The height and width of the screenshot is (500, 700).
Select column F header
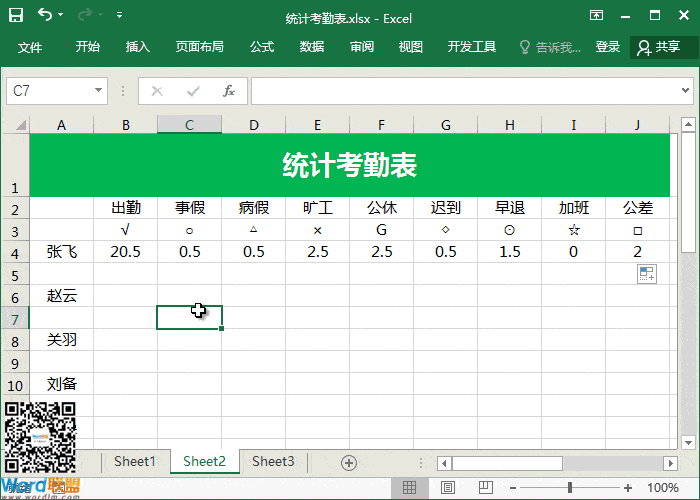381,125
